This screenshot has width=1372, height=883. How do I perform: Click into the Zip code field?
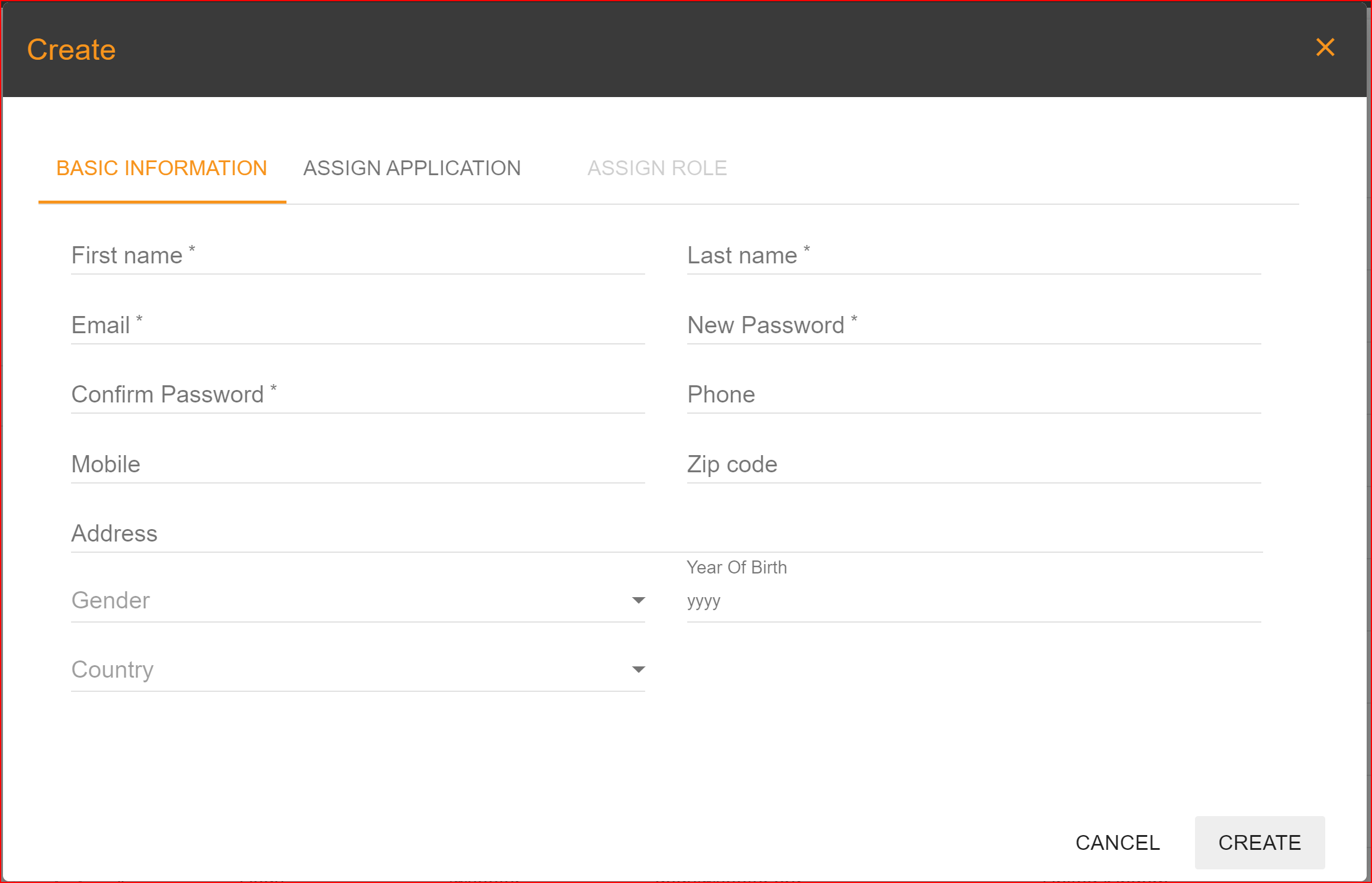click(974, 466)
